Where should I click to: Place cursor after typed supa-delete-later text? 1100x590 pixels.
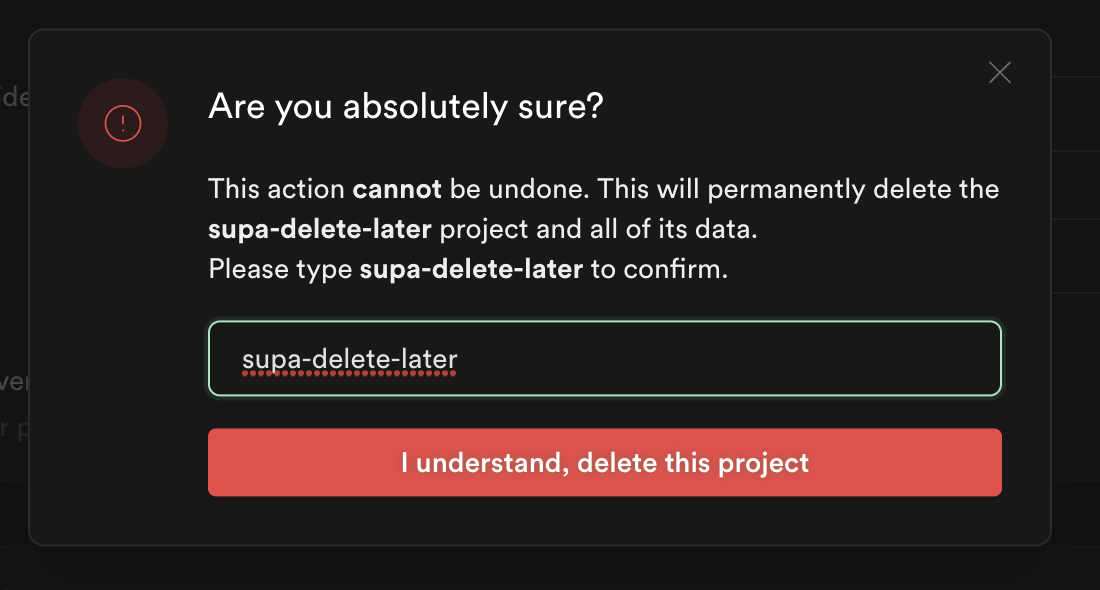click(460, 358)
